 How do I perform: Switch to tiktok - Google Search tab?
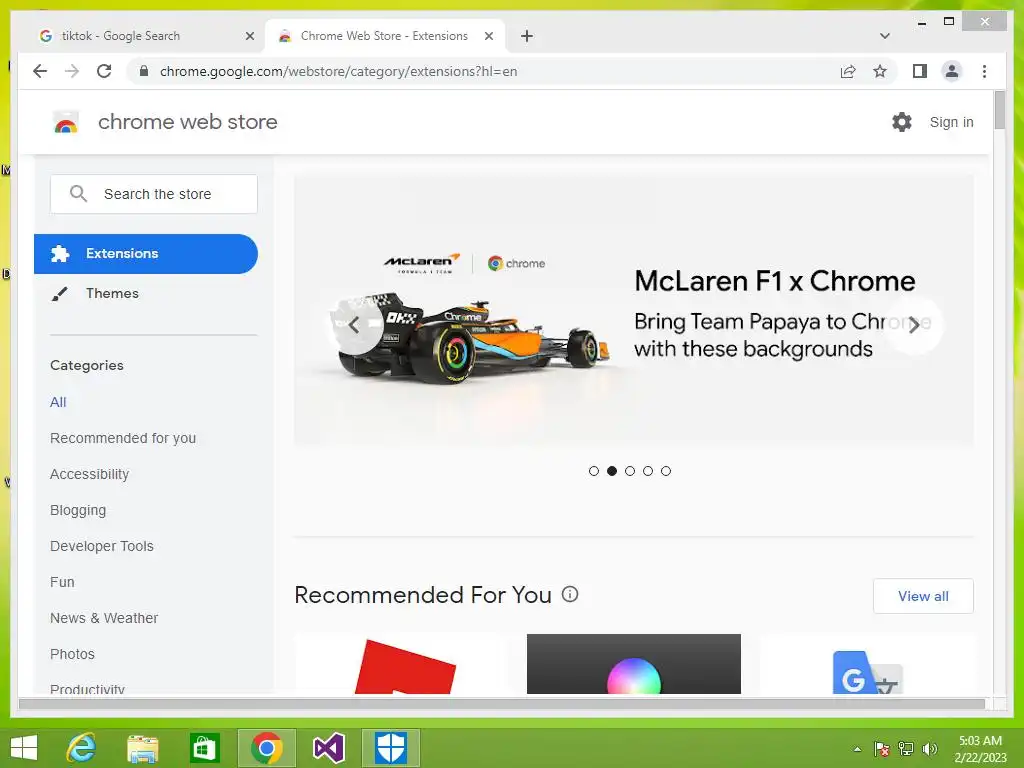144,36
